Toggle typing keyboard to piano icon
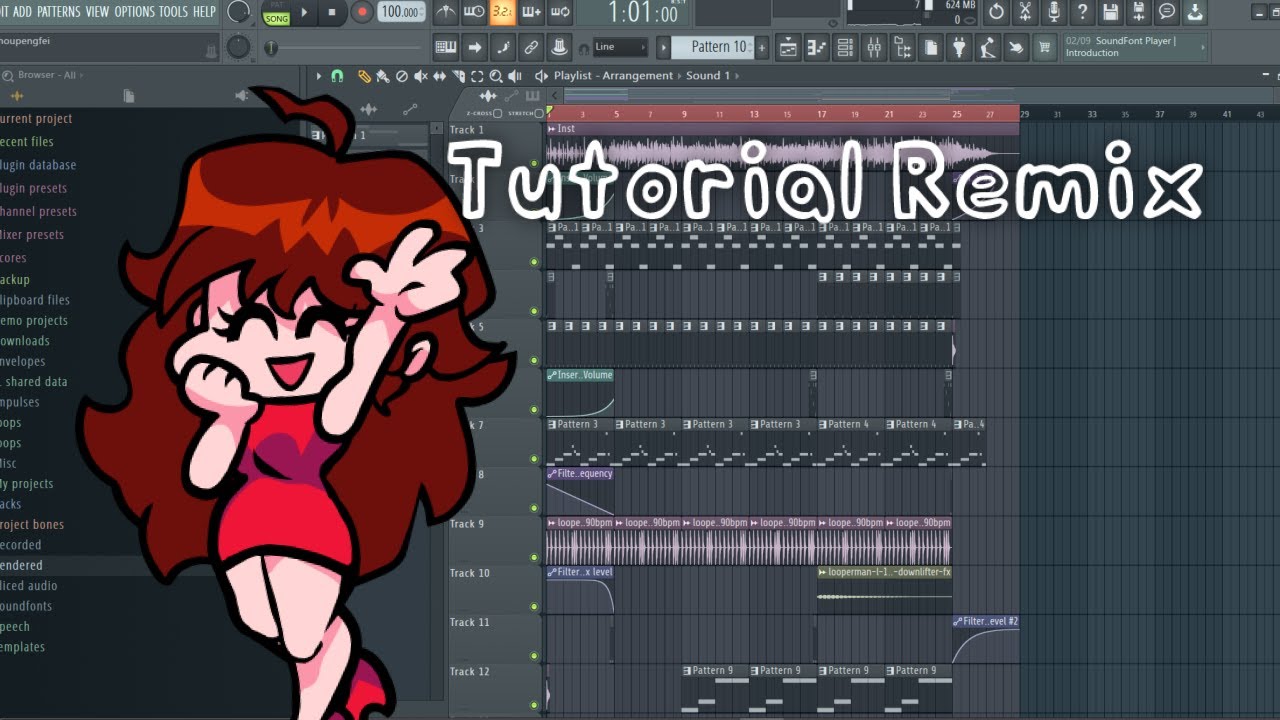Viewport: 1280px width, 720px height. (446, 47)
